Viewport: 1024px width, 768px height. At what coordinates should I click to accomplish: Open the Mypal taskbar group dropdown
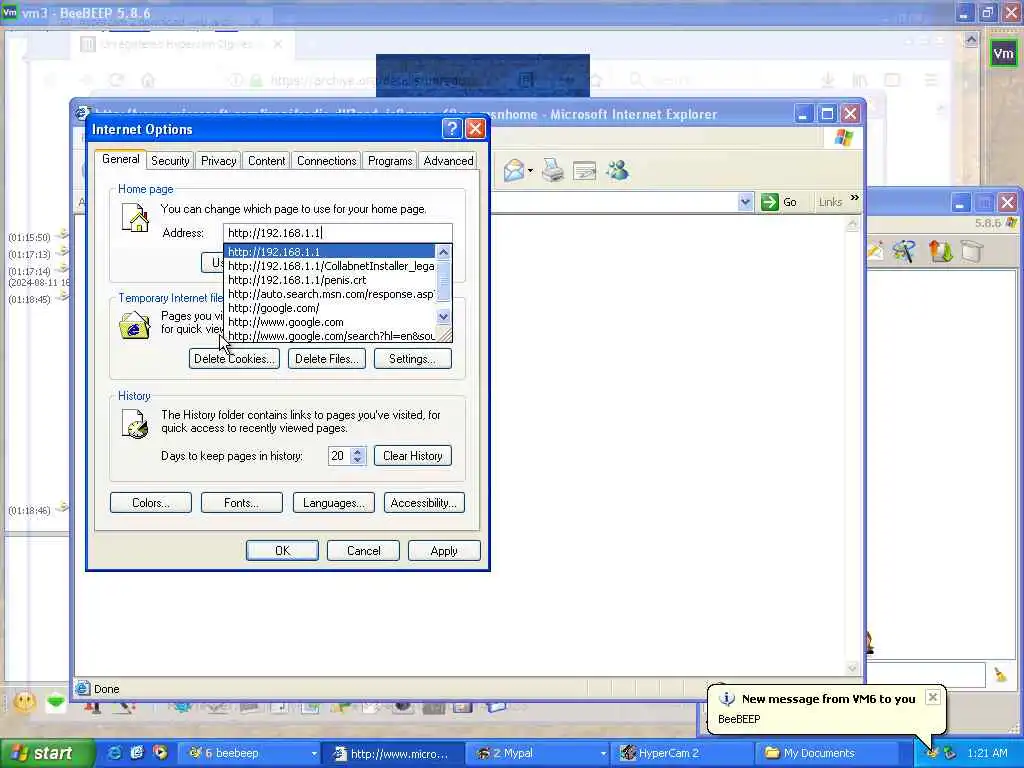pyautogui.click(x=603, y=754)
